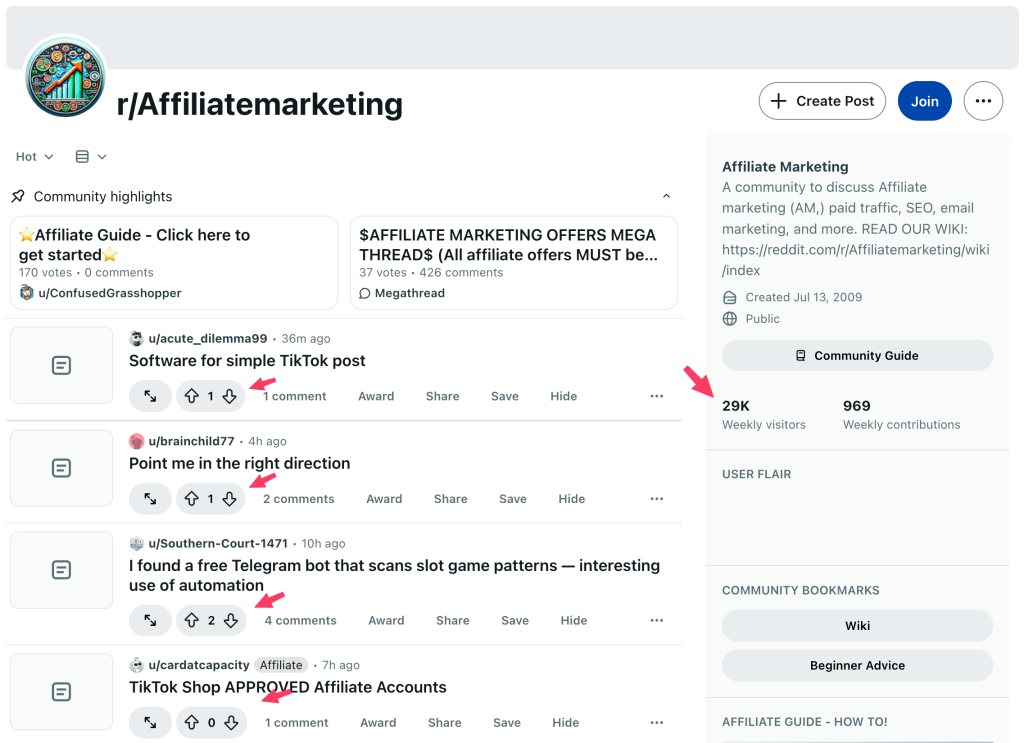Upvote the 'Software for simple TikTok post' post
The image size is (1024, 743).
point(190,396)
